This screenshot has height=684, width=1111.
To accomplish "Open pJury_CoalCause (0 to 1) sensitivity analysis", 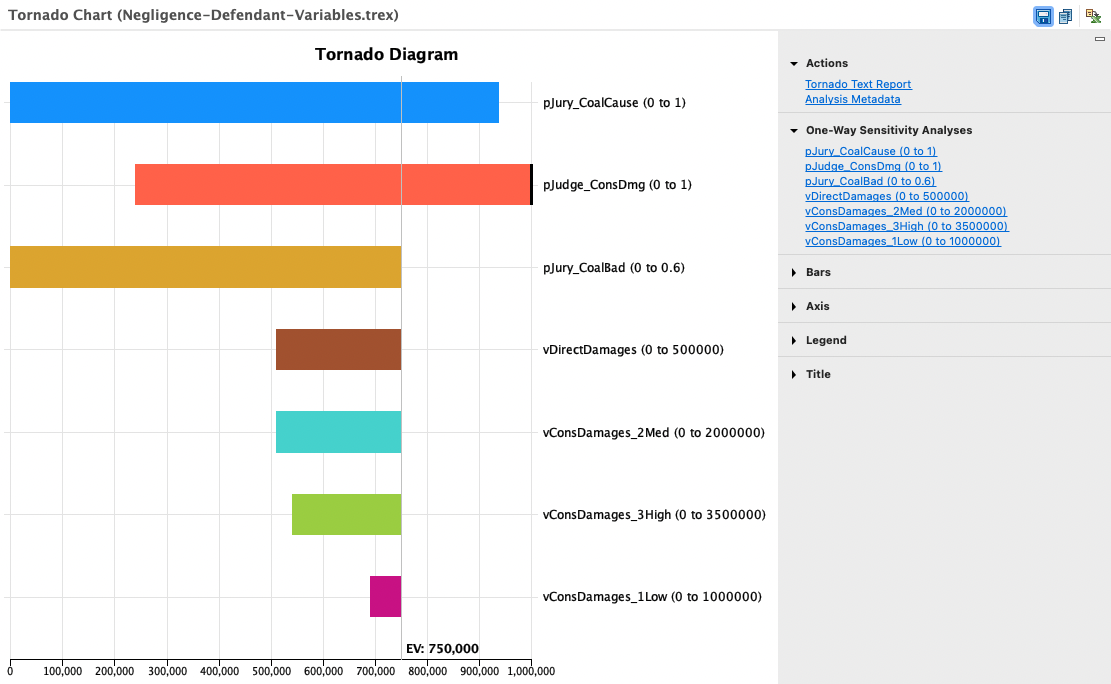I will point(870,151).
